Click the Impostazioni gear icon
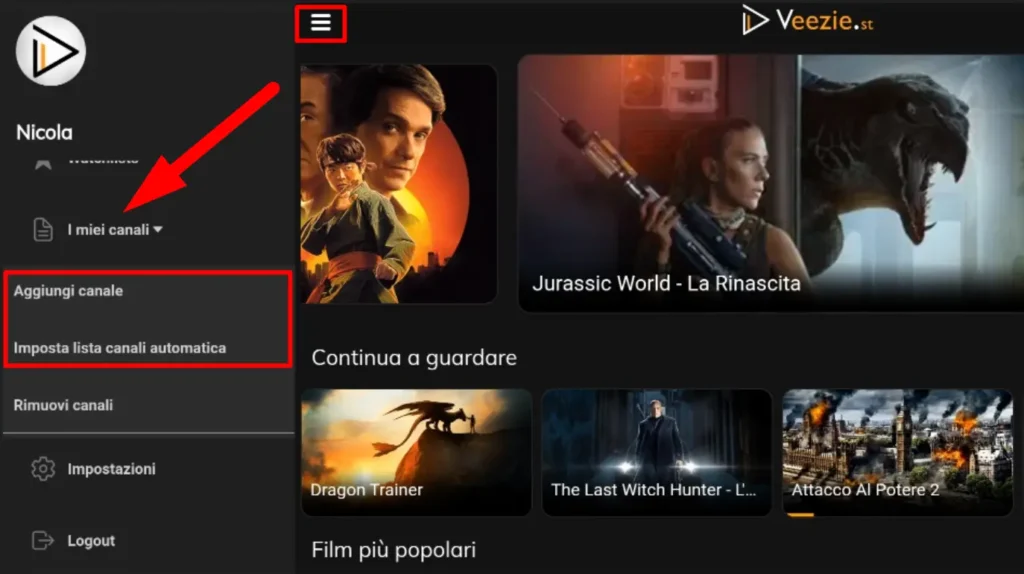 43,469
